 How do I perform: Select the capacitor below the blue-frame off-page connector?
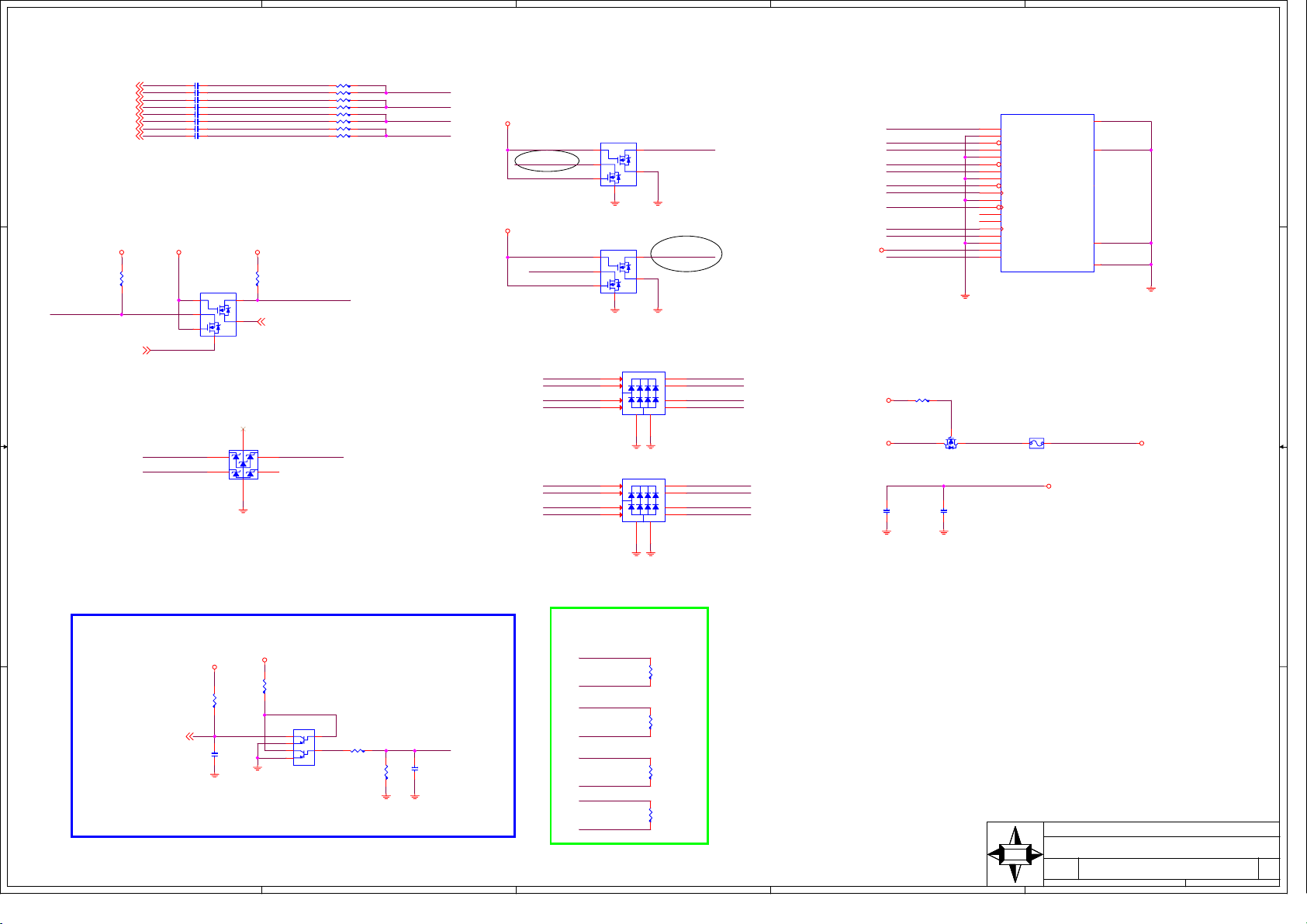215,754
